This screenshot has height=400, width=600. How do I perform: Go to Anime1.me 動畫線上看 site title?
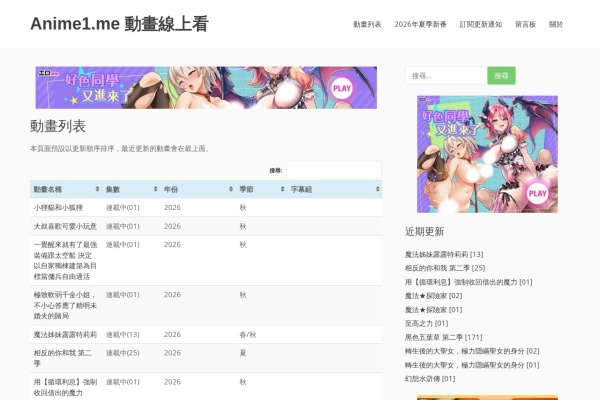point(119,24)
